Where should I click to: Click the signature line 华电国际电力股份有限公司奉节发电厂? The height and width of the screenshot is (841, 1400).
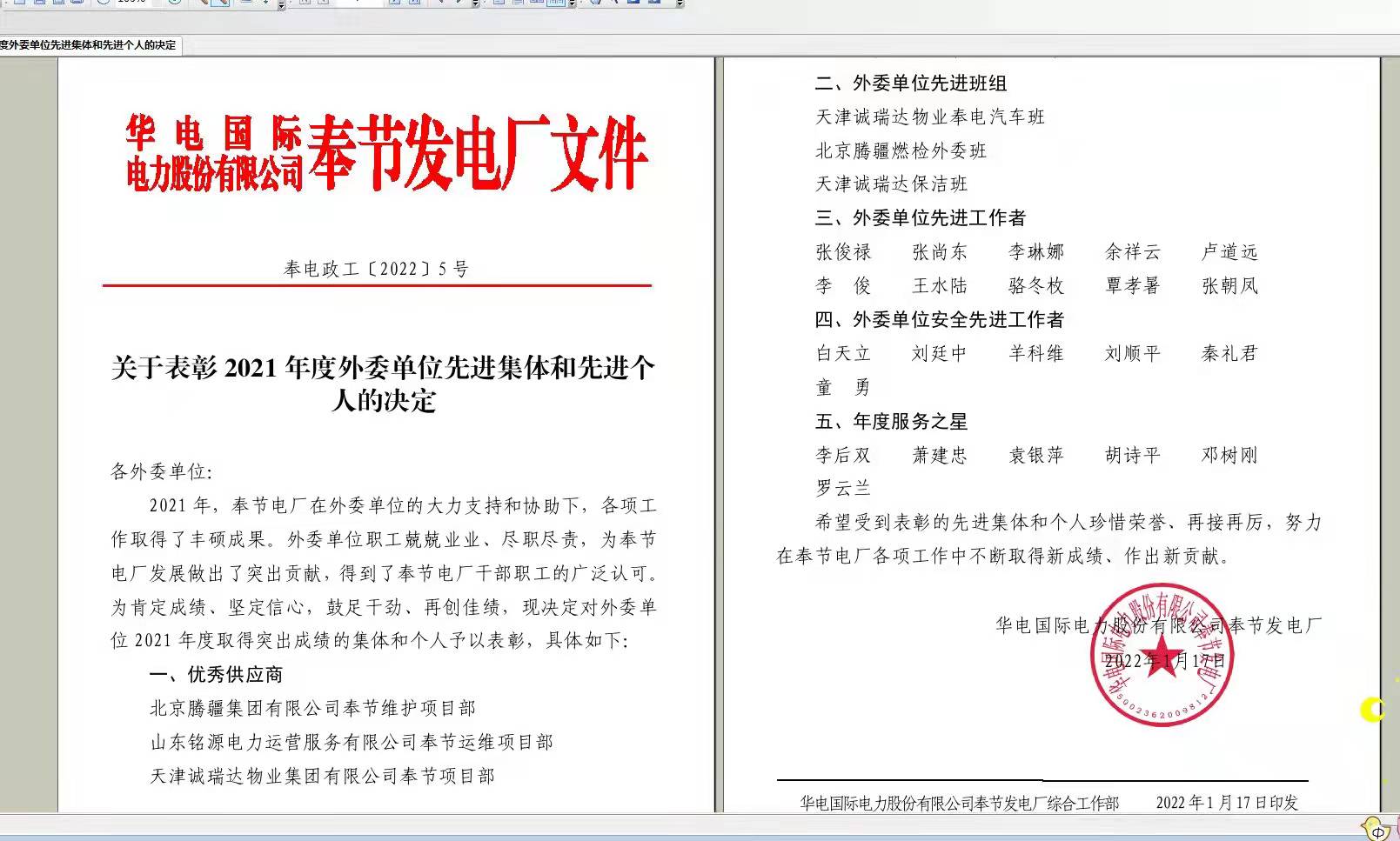pyautogui.click(x=1159, y=624)
